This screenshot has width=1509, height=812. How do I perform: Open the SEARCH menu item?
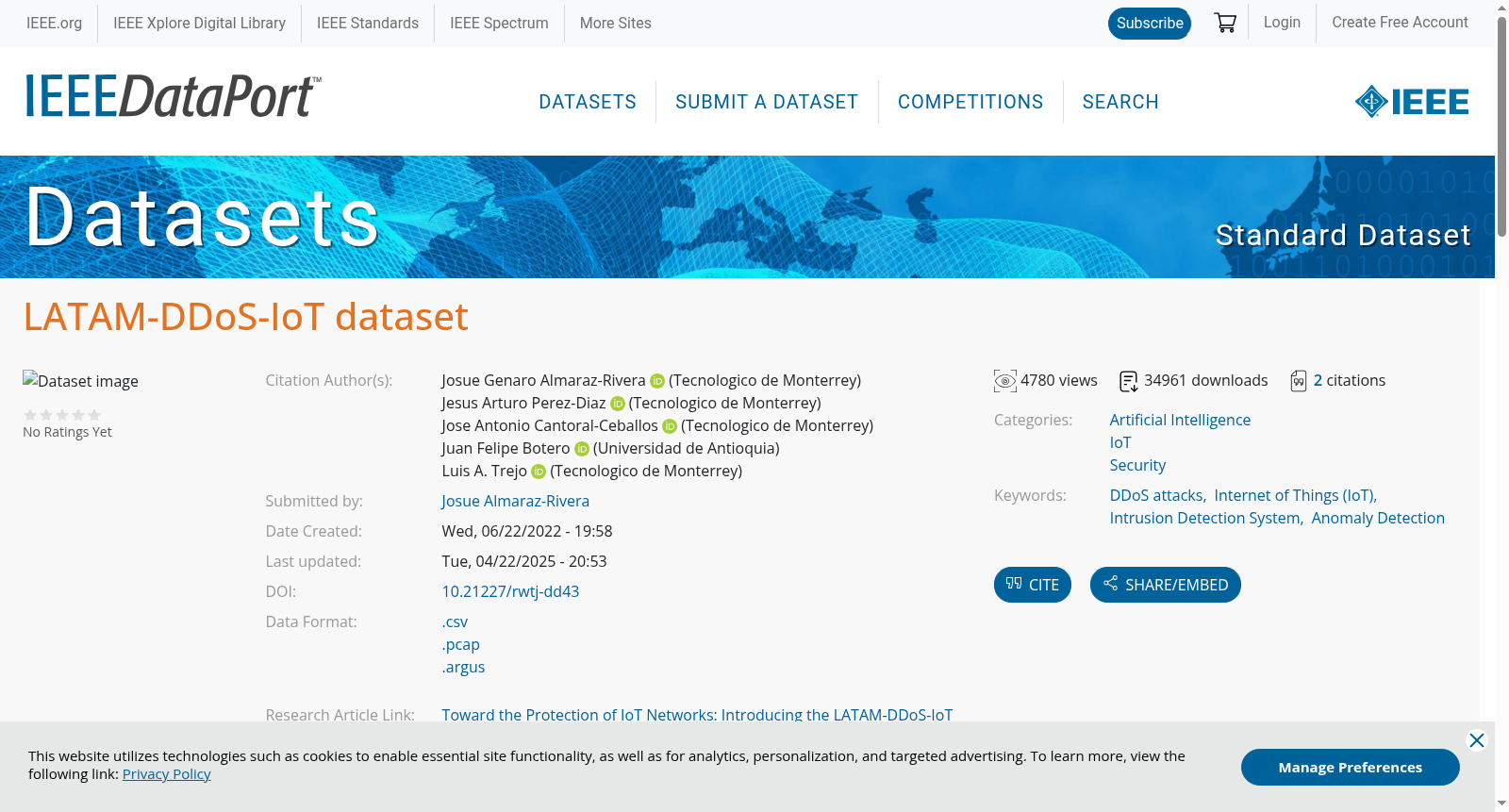click(1120, 102)
